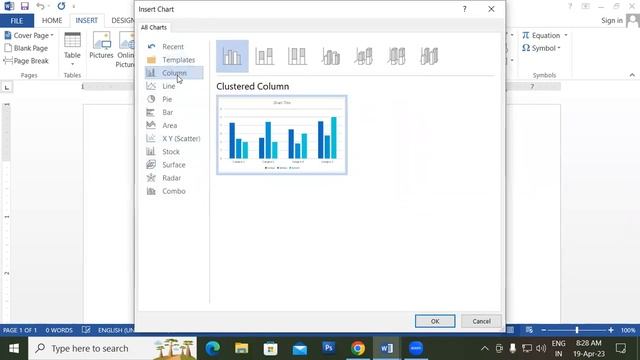Select the Combo chart category
Viewport: 640px width, 360px height.
pyautogui.click(x=174, y=191)
